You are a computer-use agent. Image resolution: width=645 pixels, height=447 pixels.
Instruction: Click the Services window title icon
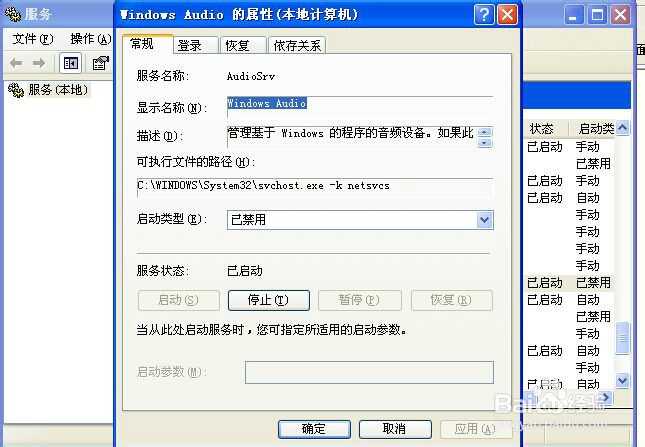(13, 15)
